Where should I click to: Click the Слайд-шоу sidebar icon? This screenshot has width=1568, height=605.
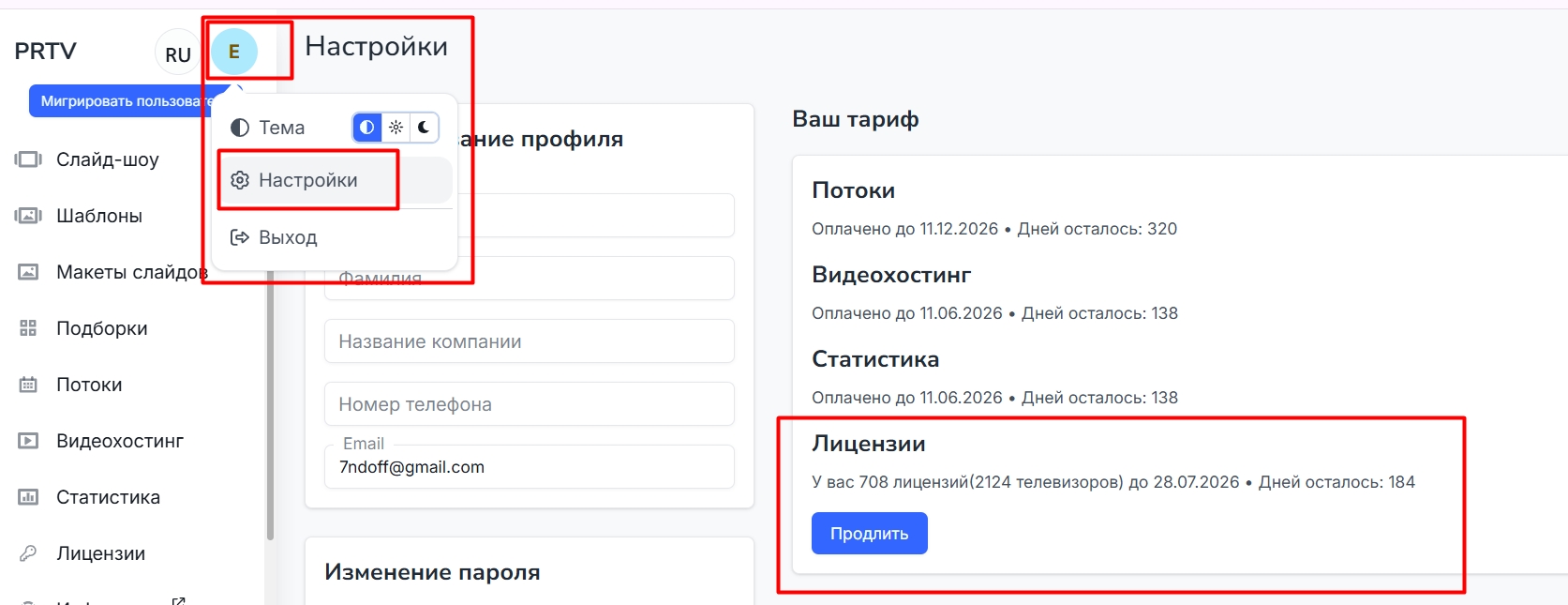coord(28,159)
